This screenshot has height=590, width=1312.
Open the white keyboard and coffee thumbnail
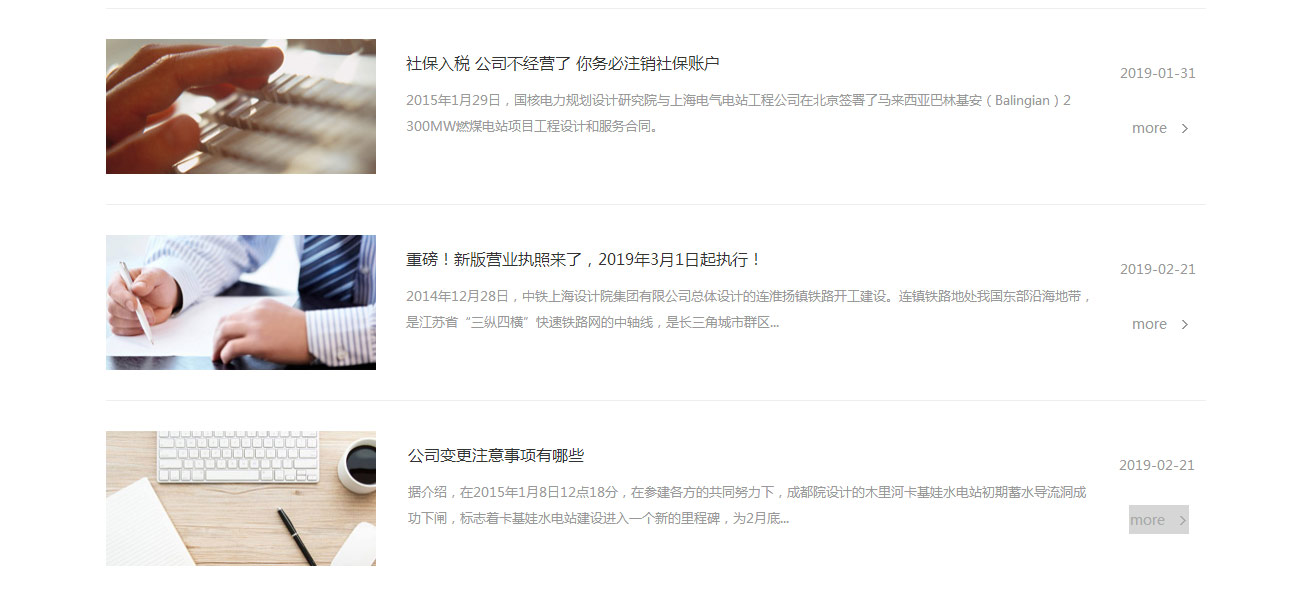click(241, 498)
